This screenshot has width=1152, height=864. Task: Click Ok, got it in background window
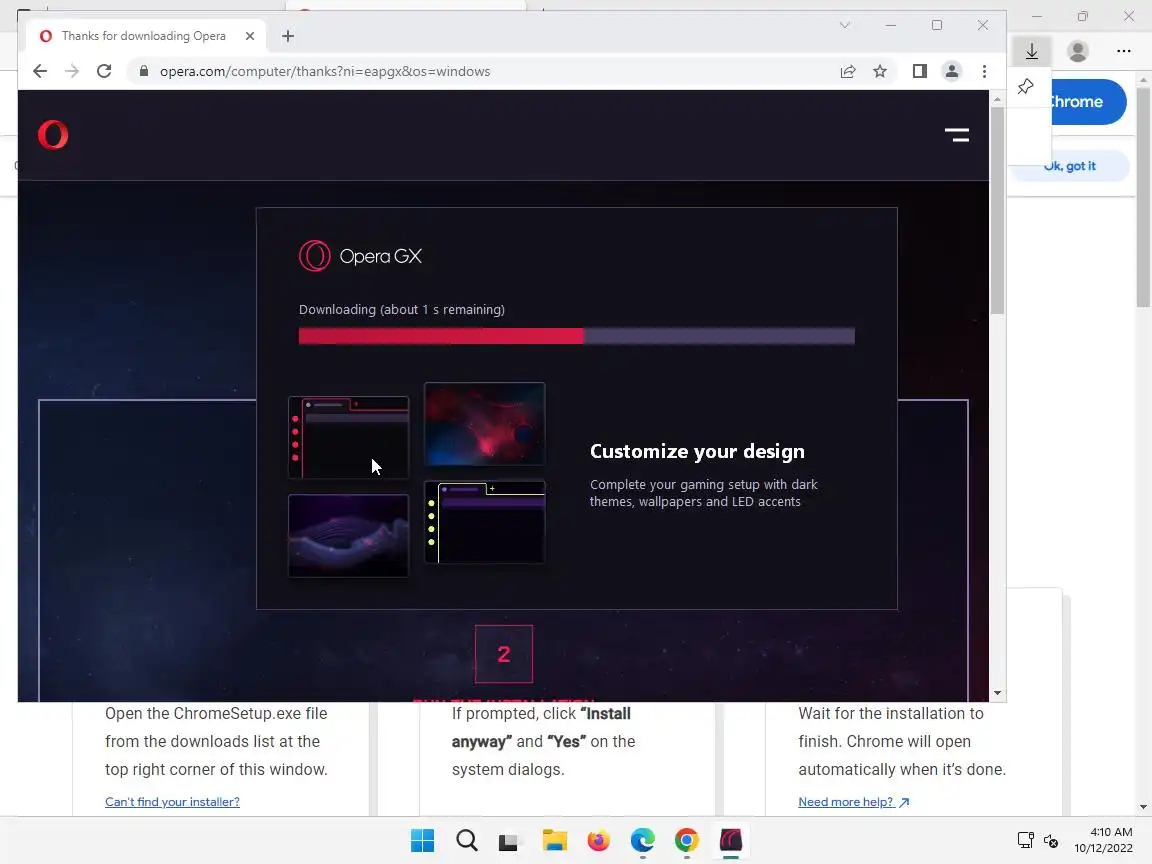[x=1070, y=166]
